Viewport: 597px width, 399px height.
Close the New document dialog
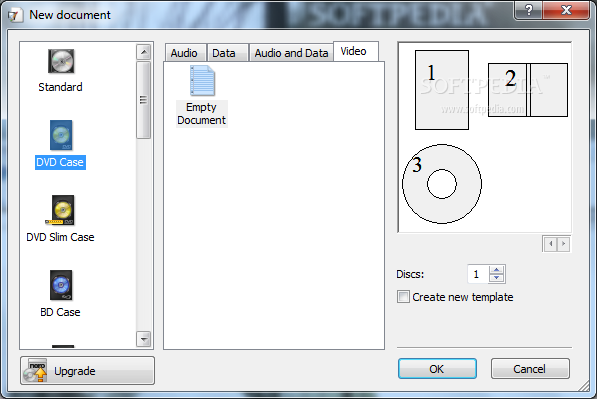click(566, 10)
